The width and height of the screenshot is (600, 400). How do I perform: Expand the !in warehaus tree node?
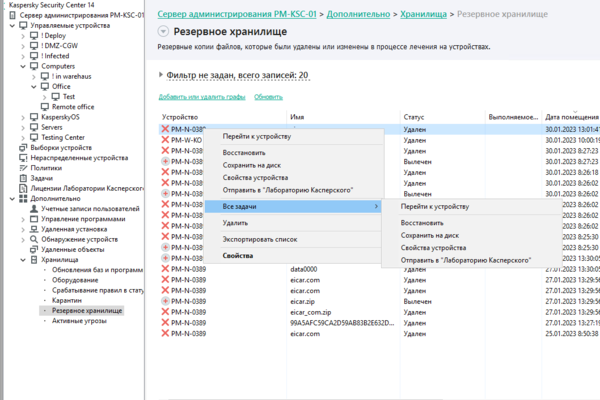click(34, 77)
